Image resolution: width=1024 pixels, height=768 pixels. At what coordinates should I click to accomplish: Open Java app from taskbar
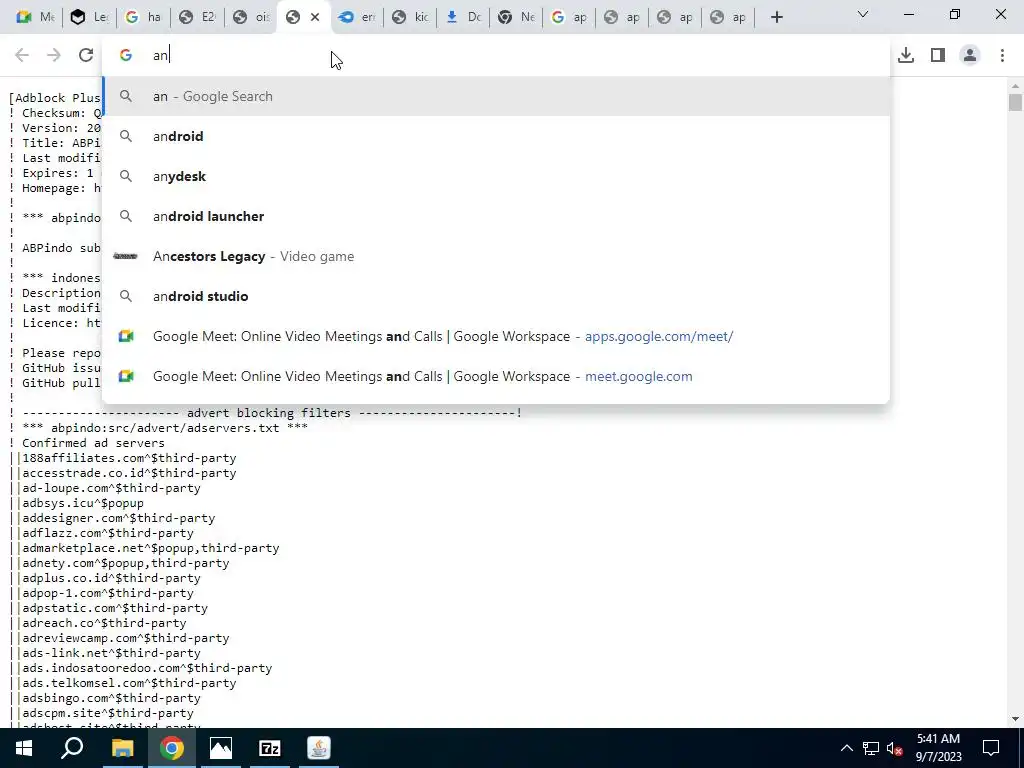[319, 748]
